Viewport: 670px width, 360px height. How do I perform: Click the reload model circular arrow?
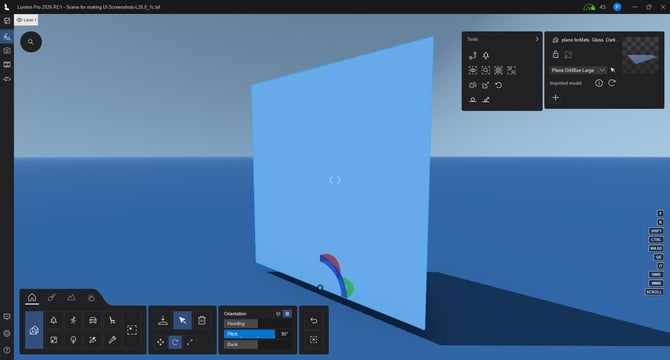[612, 83]
